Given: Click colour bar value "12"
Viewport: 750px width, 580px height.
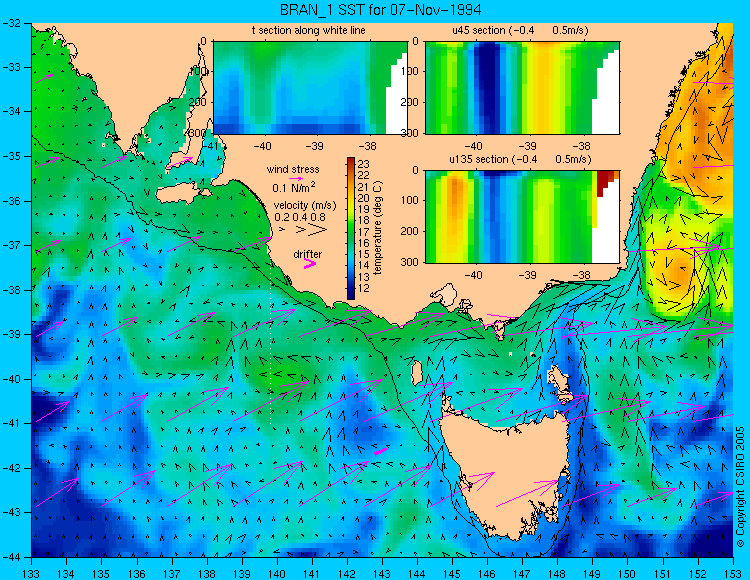Looking at the screenshot, I should click(364, 288).
